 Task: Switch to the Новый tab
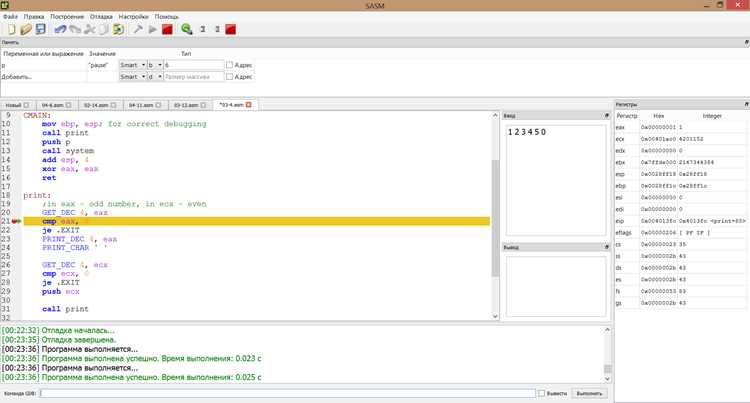(x=13, y=105)
